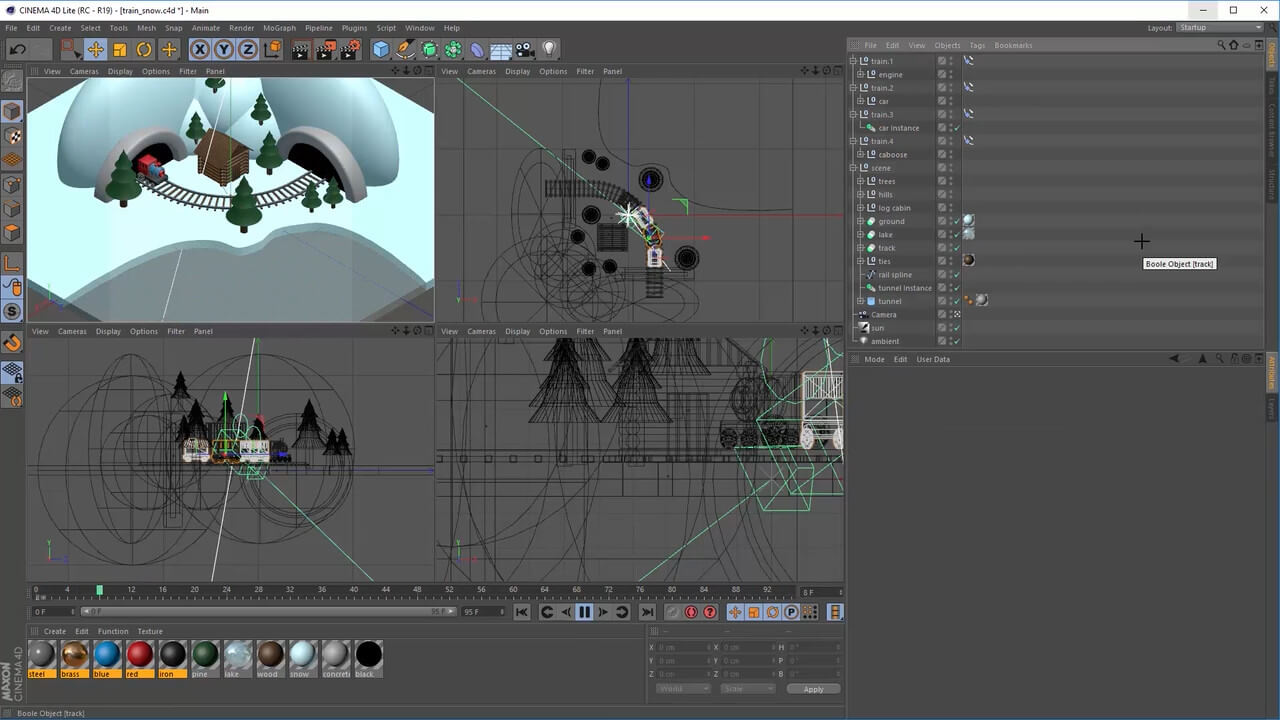Click the Apply button in coordinates panel
Viewport: 1280px width, 720px height.
point(813,689)
